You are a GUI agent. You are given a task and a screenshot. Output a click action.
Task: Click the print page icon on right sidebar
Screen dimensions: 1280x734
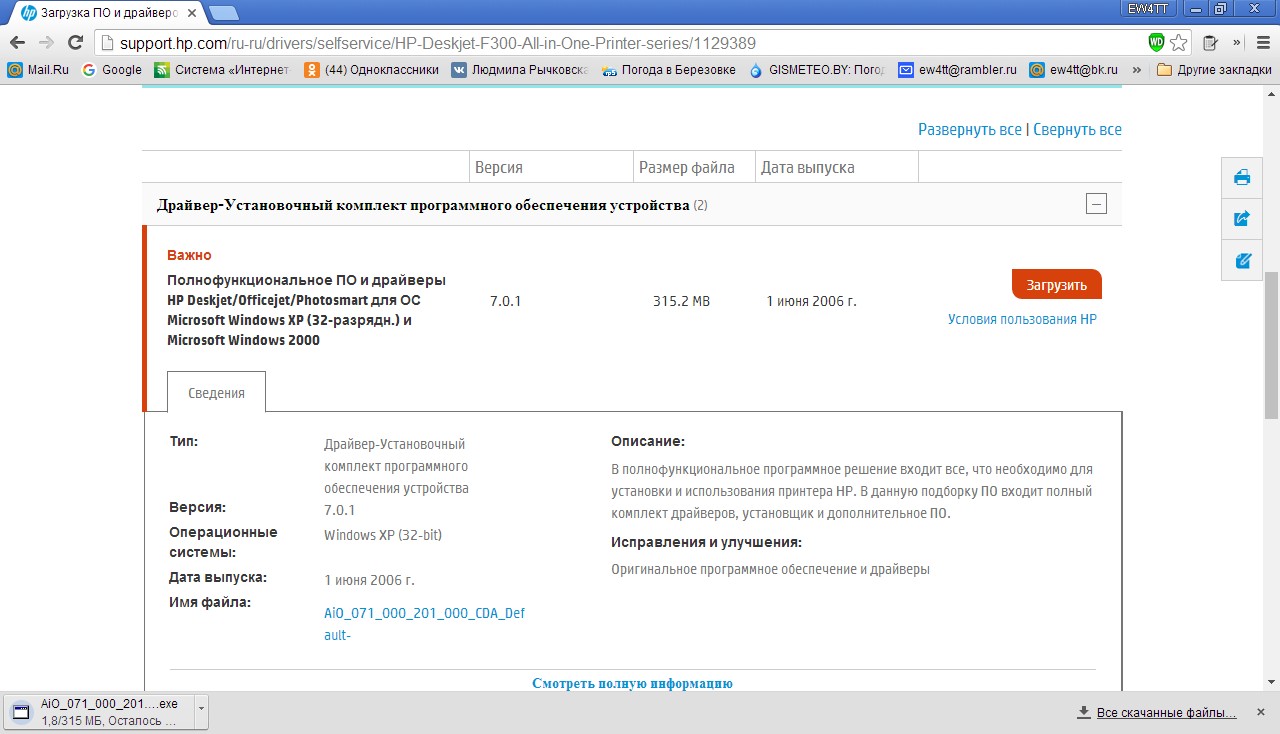pos(1243,178)
